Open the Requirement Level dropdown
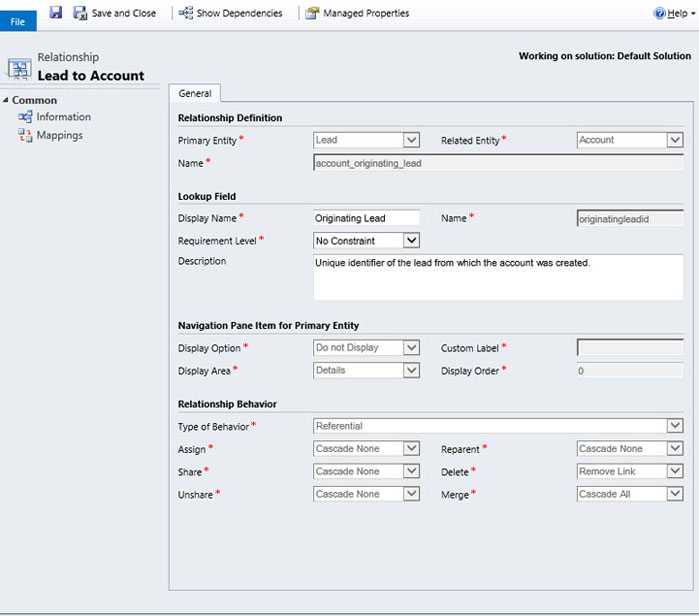This screenshot has width=699, height=616. coord(411,240)
